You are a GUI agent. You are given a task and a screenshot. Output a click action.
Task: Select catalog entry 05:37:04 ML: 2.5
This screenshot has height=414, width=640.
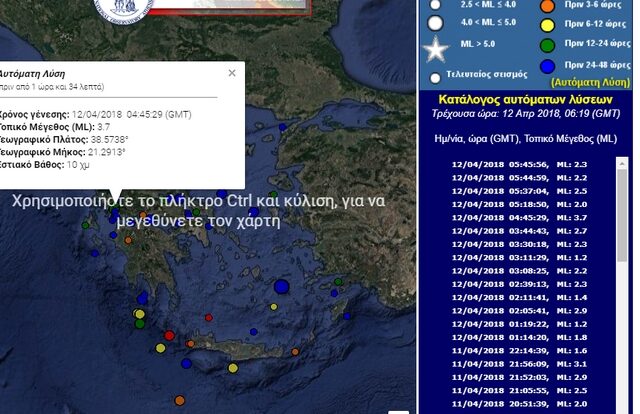[x=519, y=191]
